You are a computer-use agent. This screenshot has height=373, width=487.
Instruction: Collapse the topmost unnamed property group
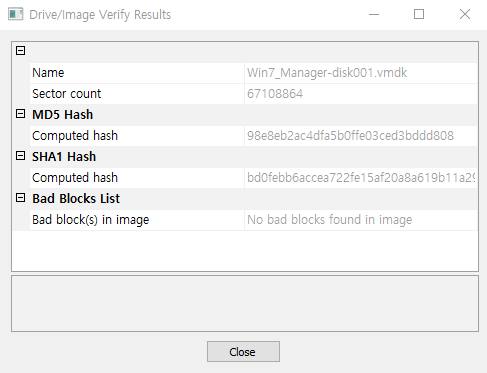pyautogui.click(x=20, y=51)
